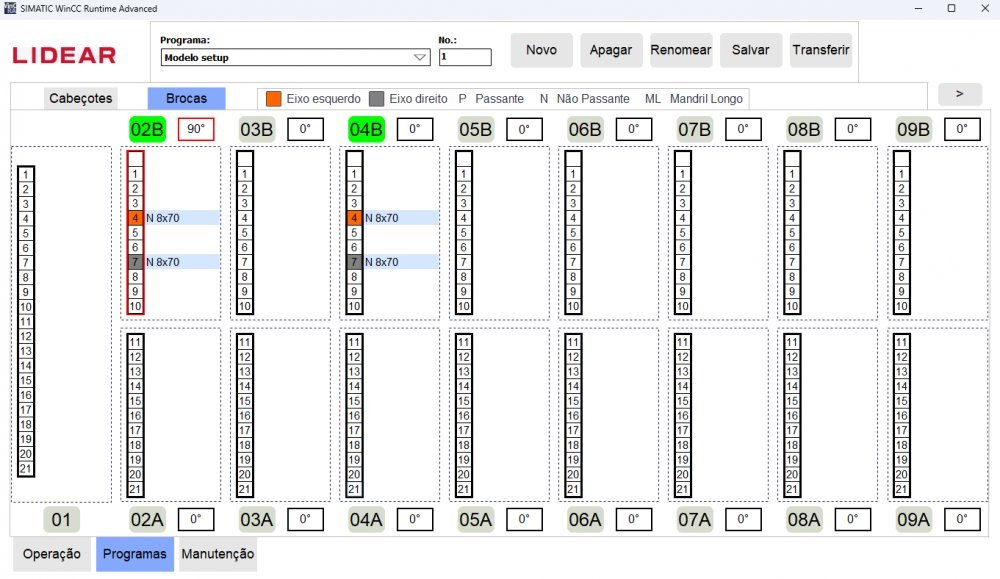Viewport: 1000px width, 579px height.
Task: Toggle head 09B button
Action: (913, 129)
